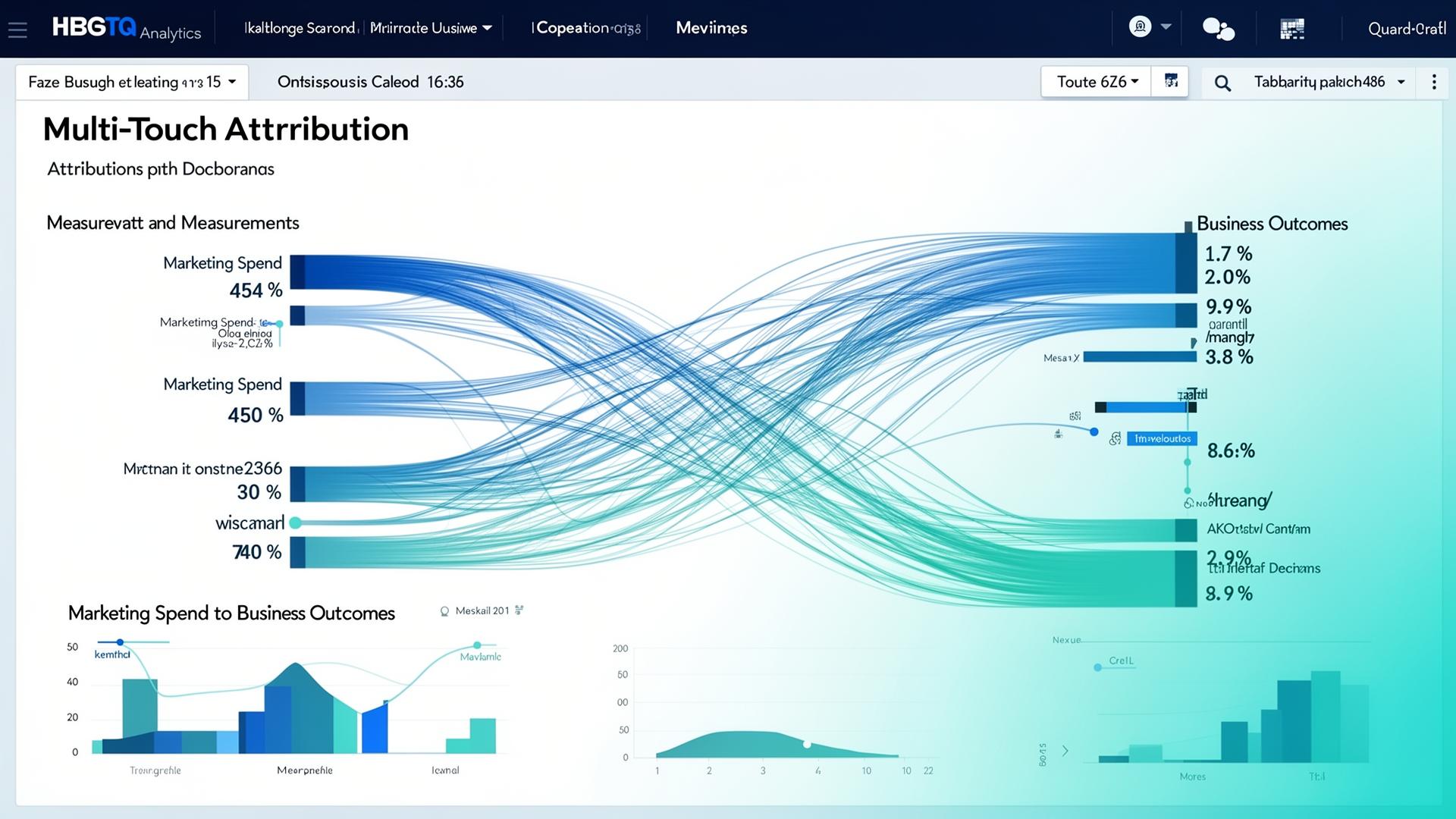Click the Attributions pith Docboranas subtitle

click(x=161, y=169)
